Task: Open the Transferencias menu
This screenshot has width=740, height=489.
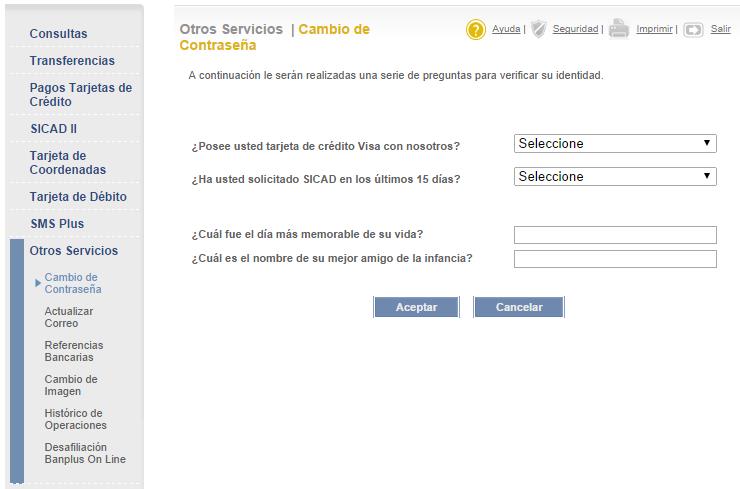Action: 72,60
